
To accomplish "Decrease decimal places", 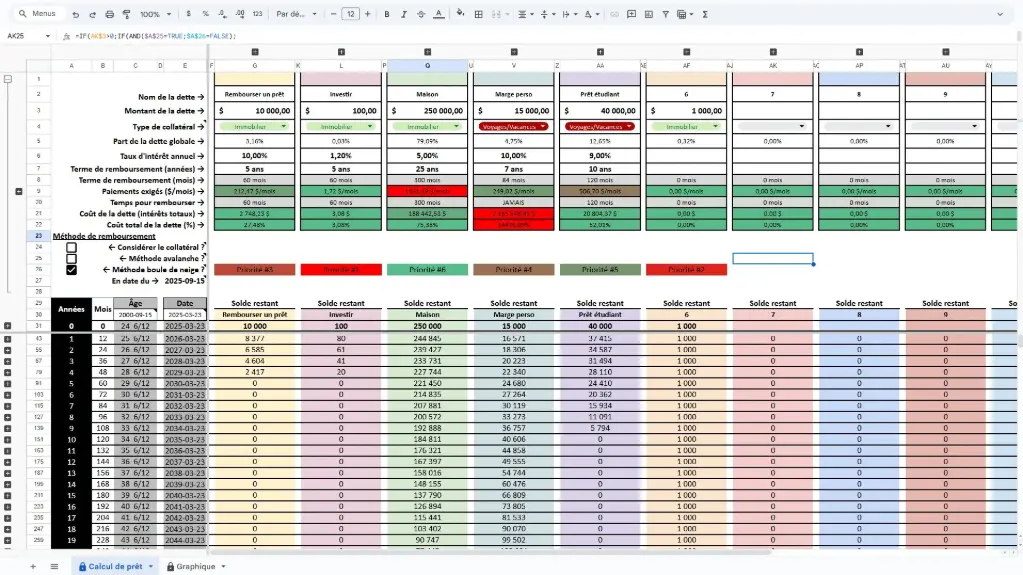I will coord(222,14).
